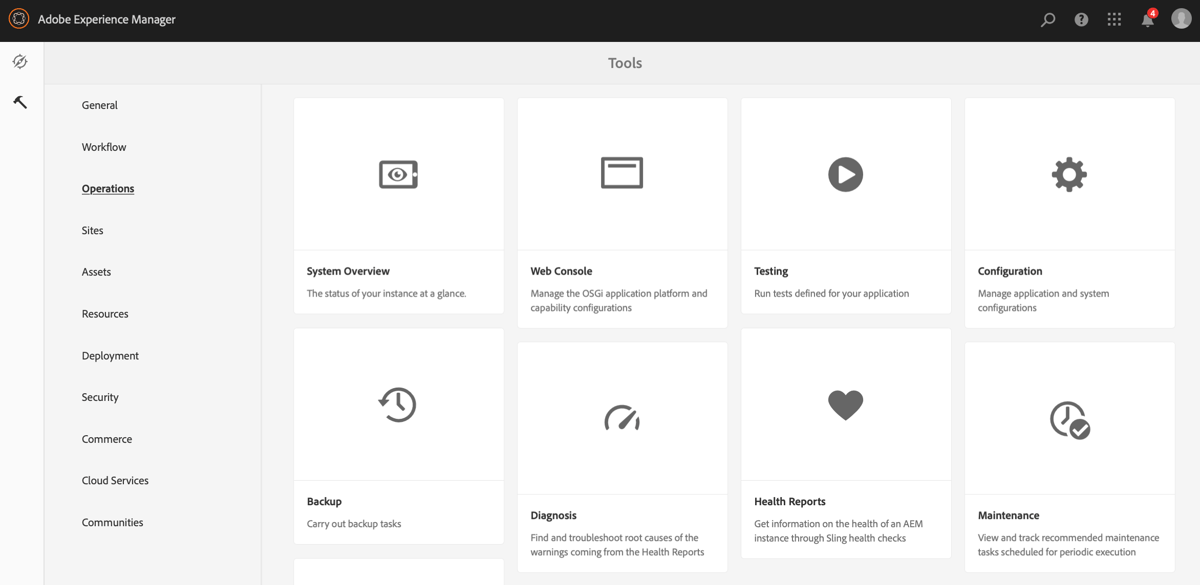Switch to the Security category
Viewport: 1200px width, 585px height.
(99, 397)
